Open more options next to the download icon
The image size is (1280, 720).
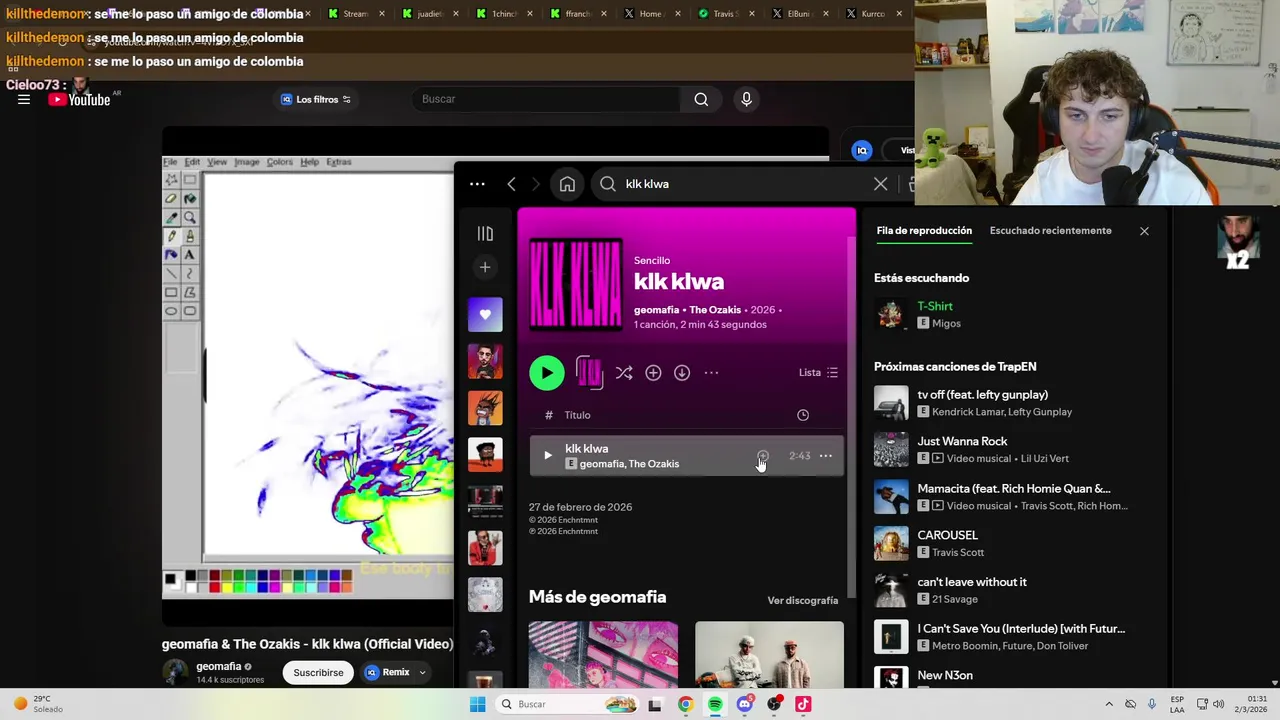711,373
